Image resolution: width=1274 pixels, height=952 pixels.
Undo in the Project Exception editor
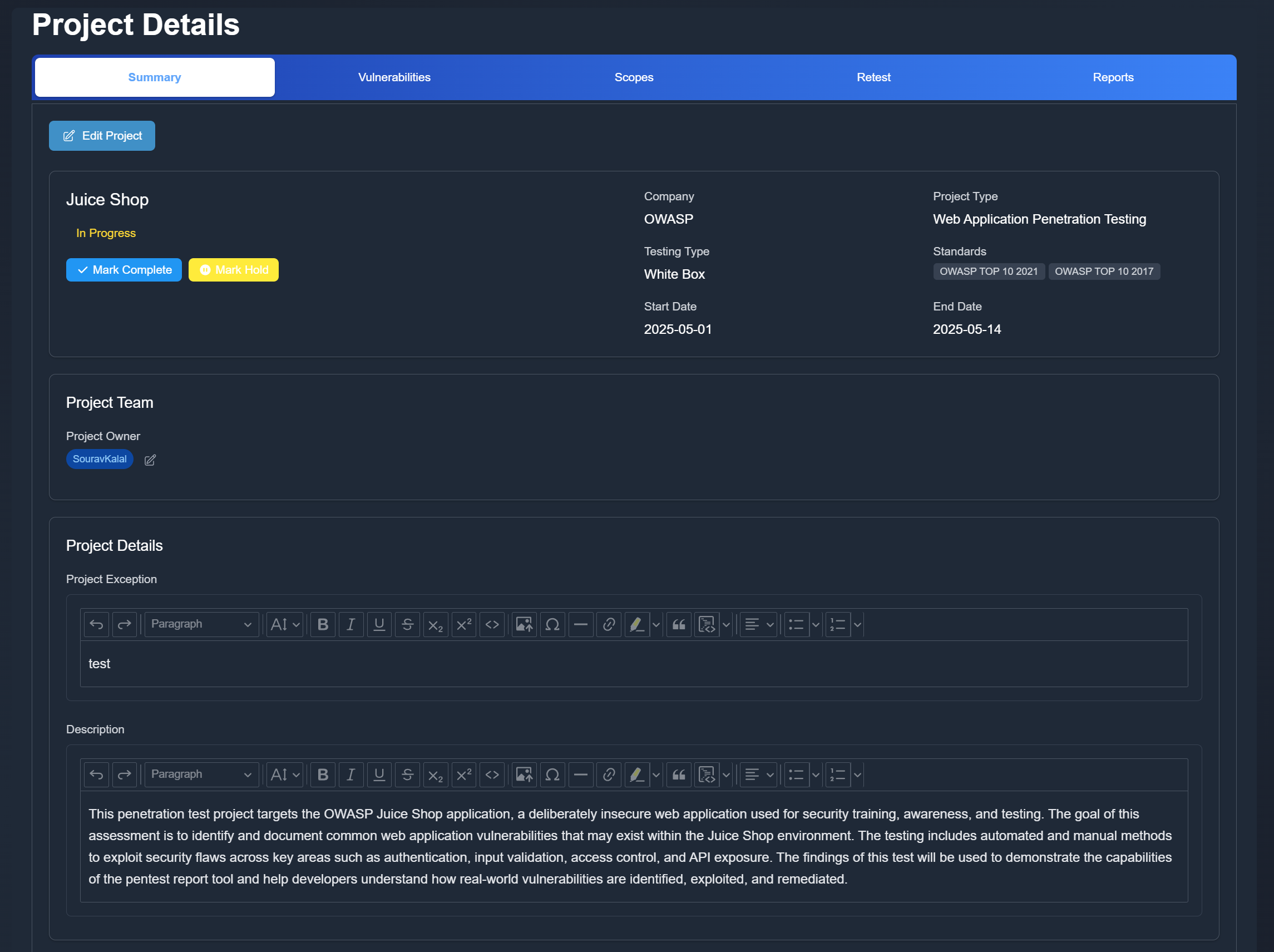[x=96, y=624]
